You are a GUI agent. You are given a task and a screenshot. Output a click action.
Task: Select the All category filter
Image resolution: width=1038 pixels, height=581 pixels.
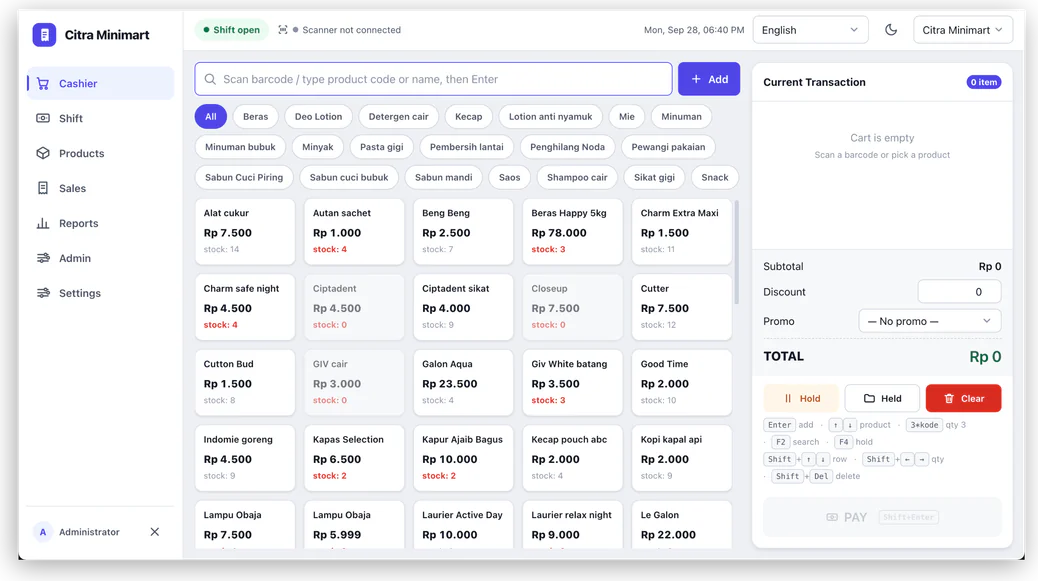(x=211, y=116)
